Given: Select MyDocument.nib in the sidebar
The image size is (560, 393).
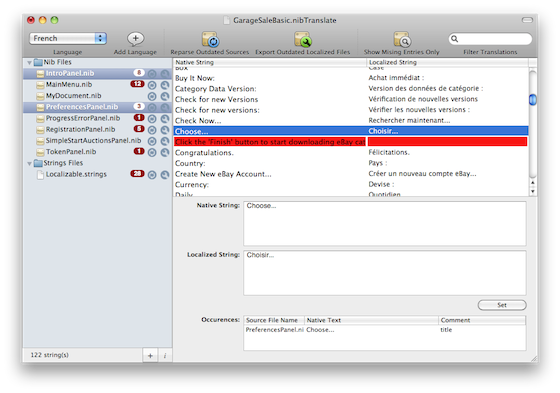Looking at the screenshot, I should point(73,96).
